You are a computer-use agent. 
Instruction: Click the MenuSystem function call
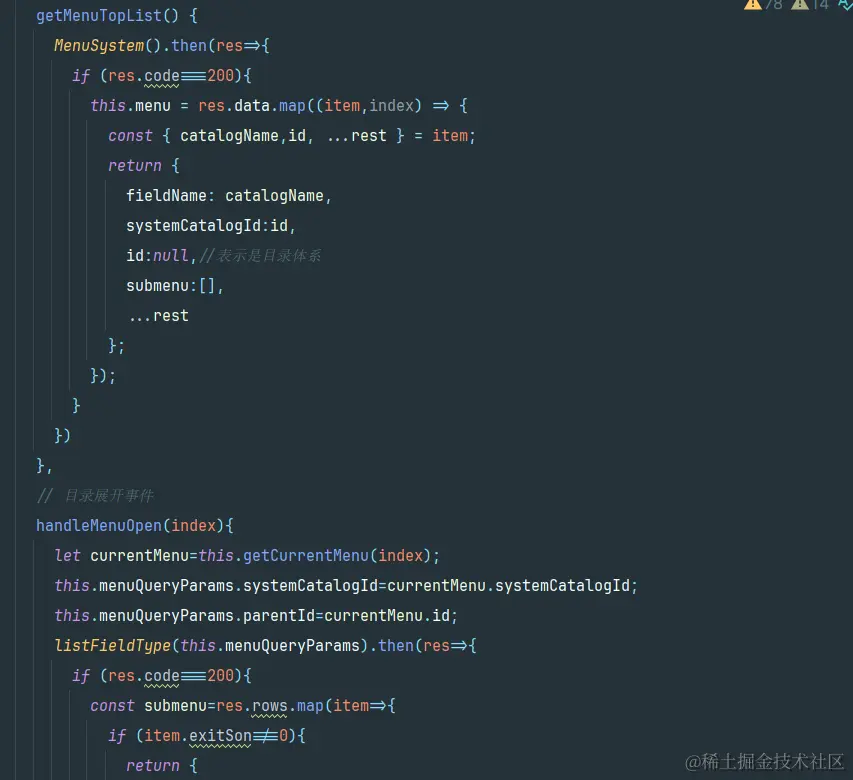tap(99, 46)
